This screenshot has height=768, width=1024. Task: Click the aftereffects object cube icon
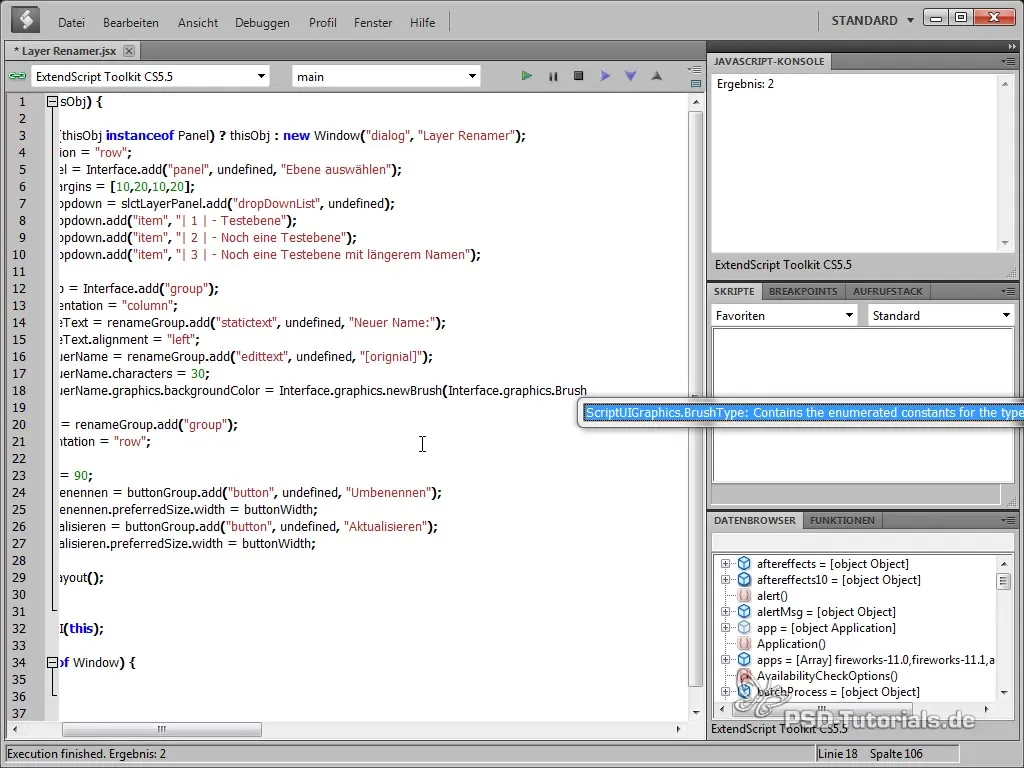pyautogui.click(x=744, y=564)
